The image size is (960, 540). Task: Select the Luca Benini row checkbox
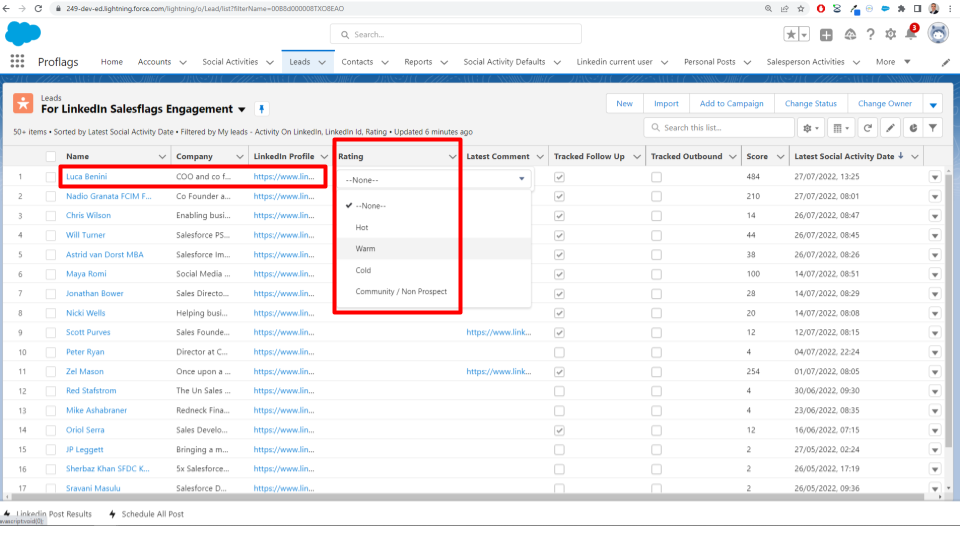click(51, 177)
